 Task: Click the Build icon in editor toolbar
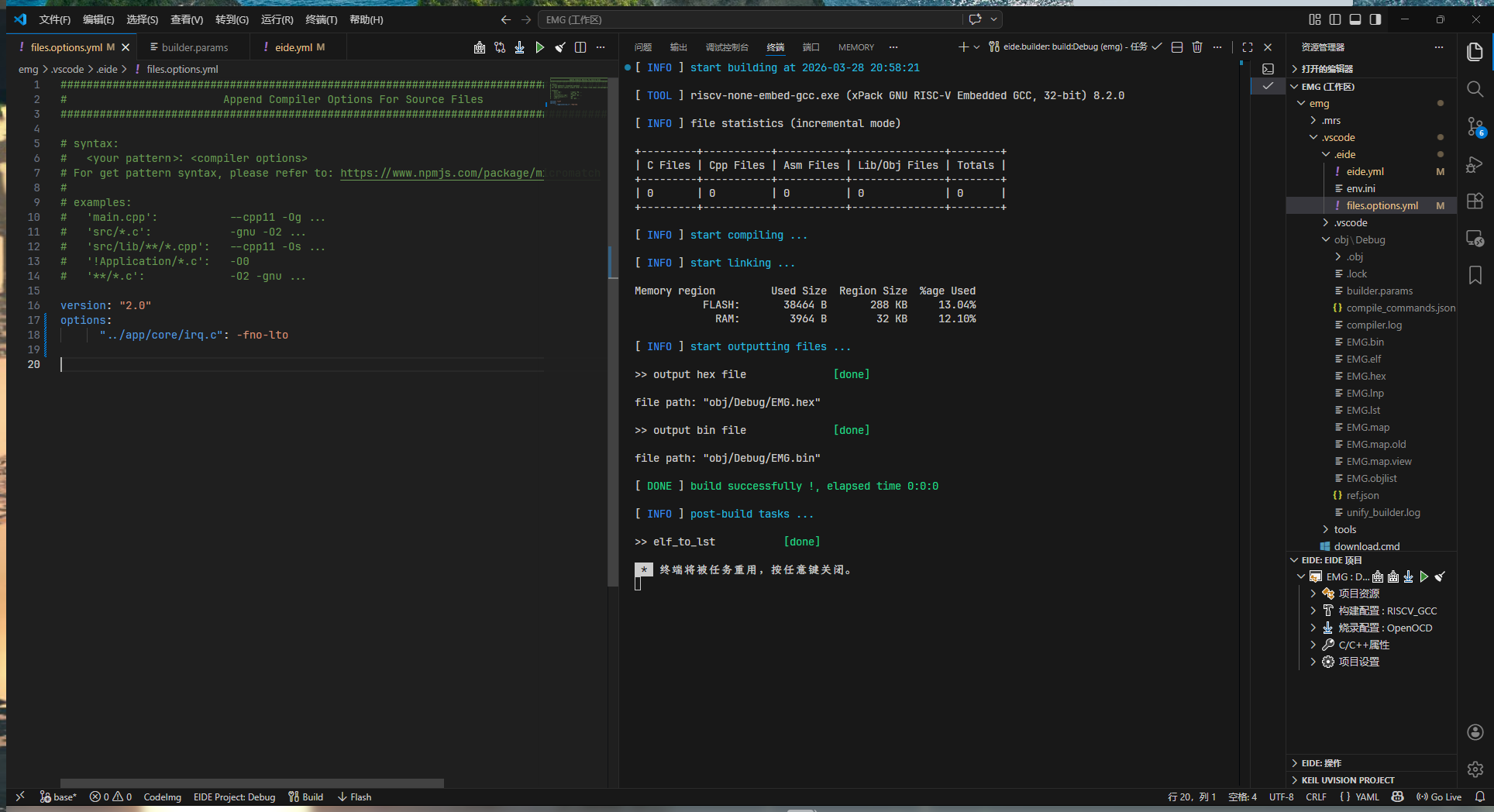480,47
